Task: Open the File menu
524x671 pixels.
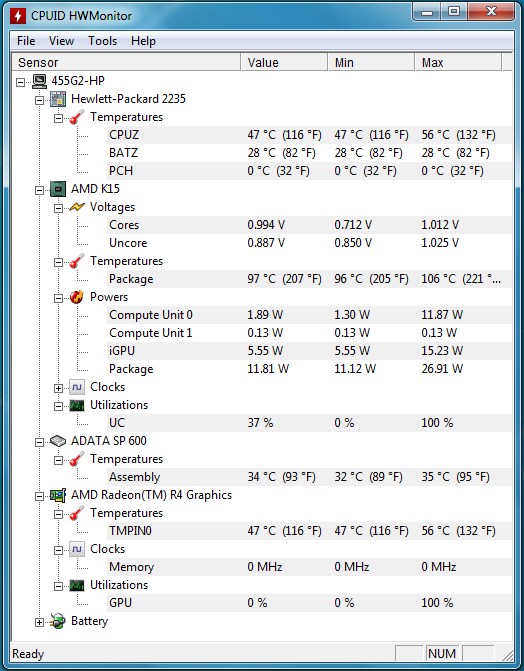Action: pyautogui.click(x=26, y=41)
